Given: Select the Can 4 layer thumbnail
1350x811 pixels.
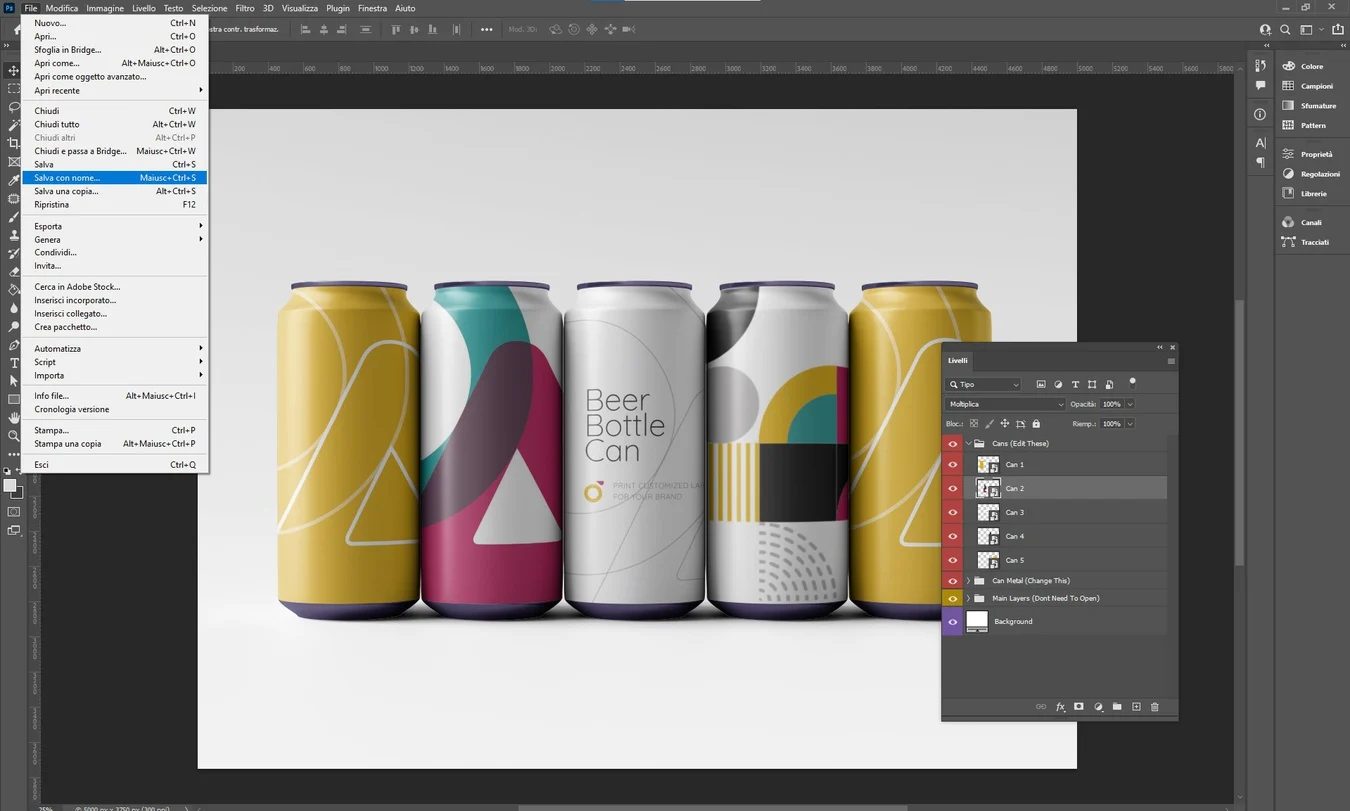Looking at the screenshot, I should 988,536.
